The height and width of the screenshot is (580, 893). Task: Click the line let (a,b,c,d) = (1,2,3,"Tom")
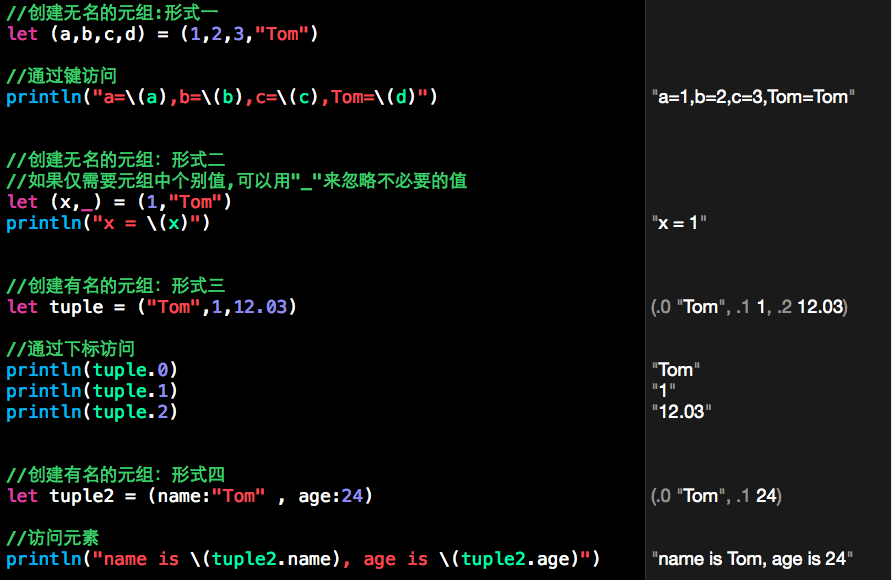click(162, 34)
